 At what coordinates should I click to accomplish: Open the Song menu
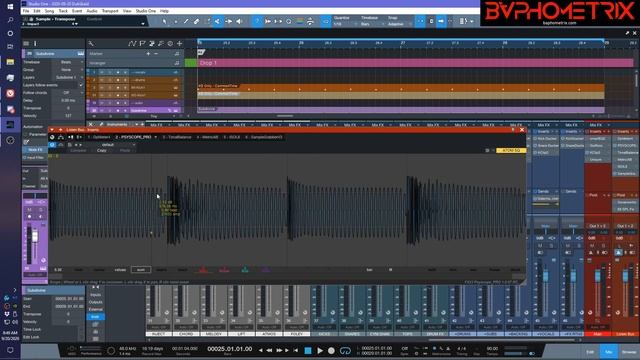pyautogui.click(x=49, y=11)
